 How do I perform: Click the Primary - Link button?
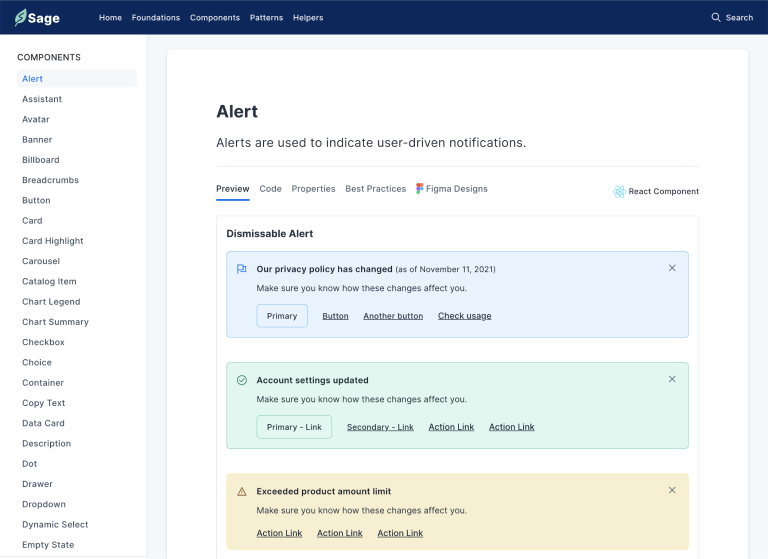click(x=294, y=427)
